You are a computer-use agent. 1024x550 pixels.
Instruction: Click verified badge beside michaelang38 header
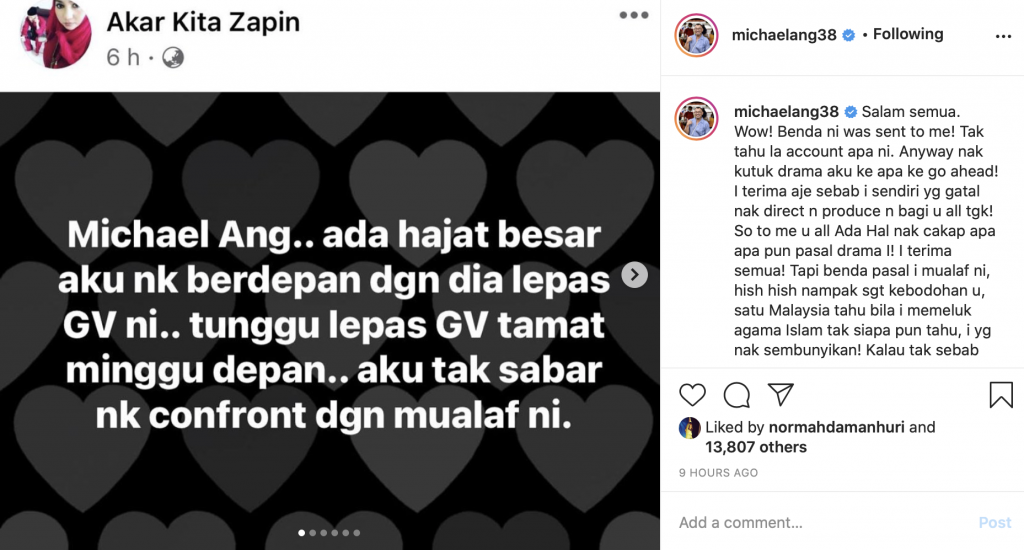pyautogui.click(x=848, y=35)
